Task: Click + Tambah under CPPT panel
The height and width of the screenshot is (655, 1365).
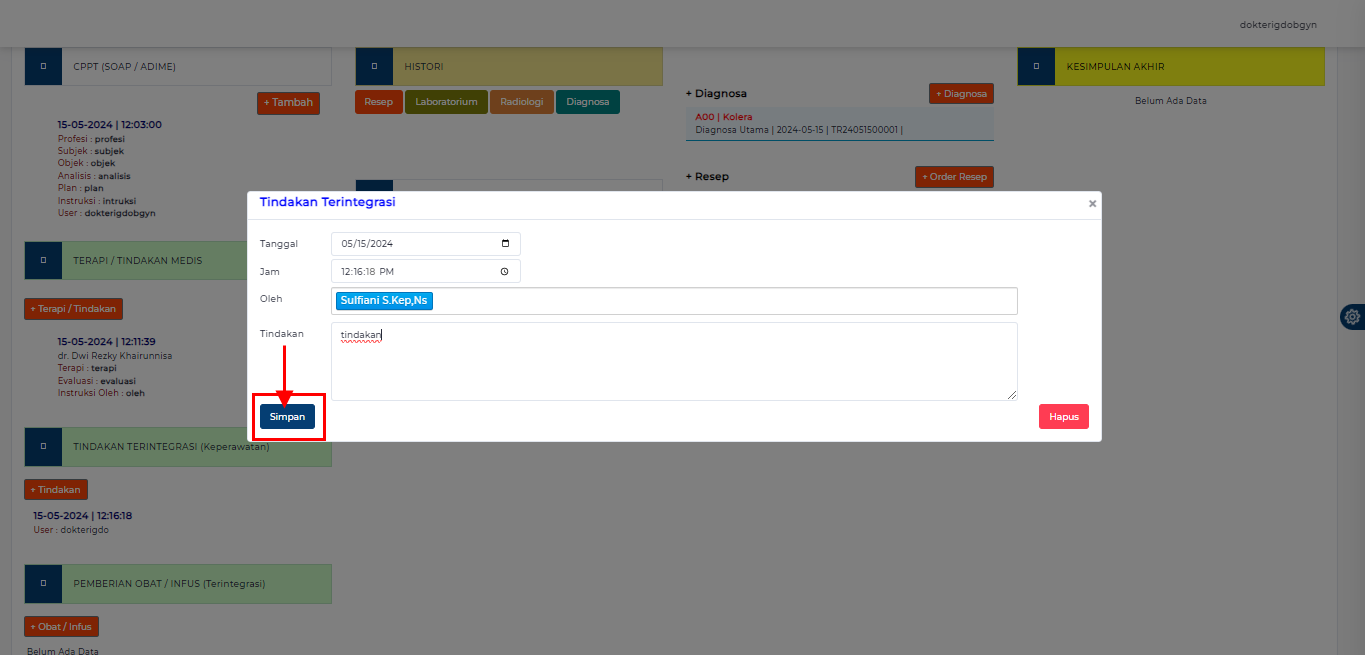Action: point(288,102)
